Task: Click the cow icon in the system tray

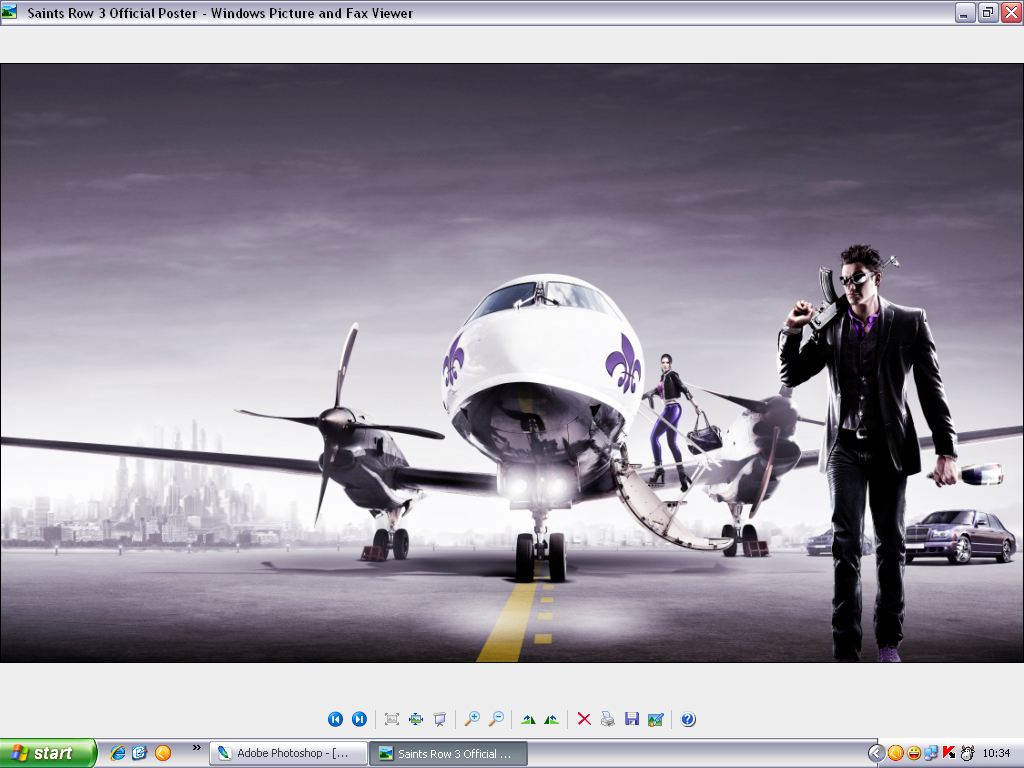Action: [x=967, y=754]
